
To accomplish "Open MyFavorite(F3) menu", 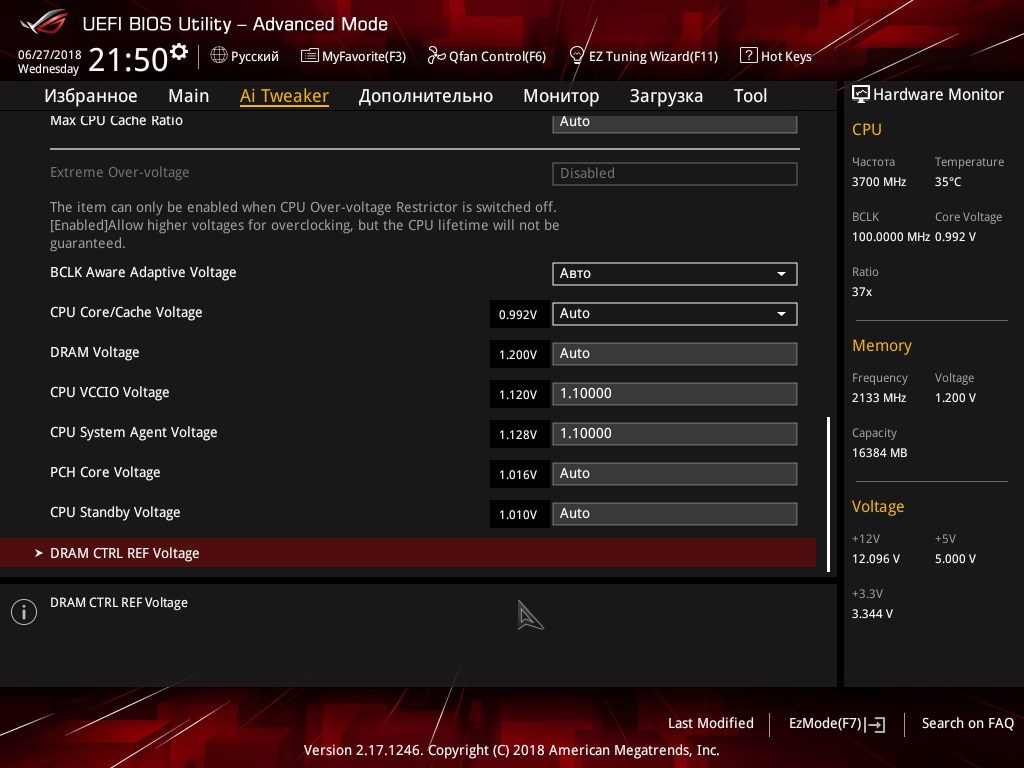I will [x=353, y=56].
